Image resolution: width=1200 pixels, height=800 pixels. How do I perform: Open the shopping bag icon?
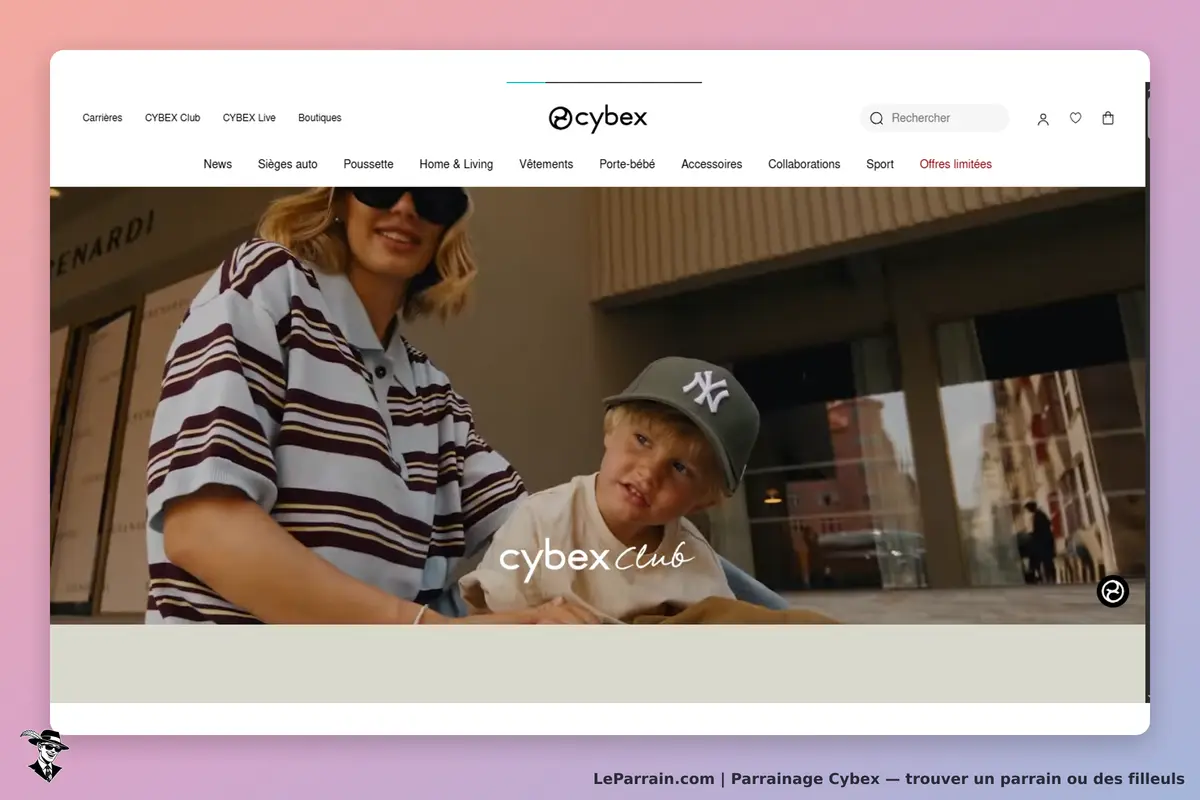(1108, 118)
